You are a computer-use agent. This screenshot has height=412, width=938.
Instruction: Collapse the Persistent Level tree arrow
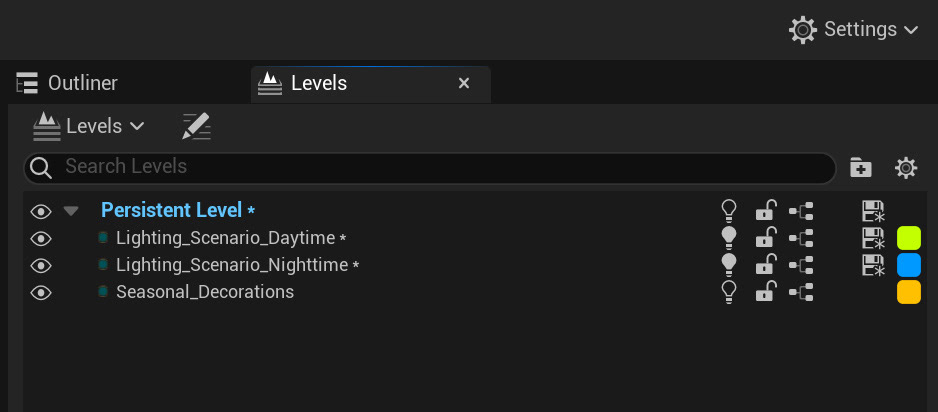pos(71,210)
